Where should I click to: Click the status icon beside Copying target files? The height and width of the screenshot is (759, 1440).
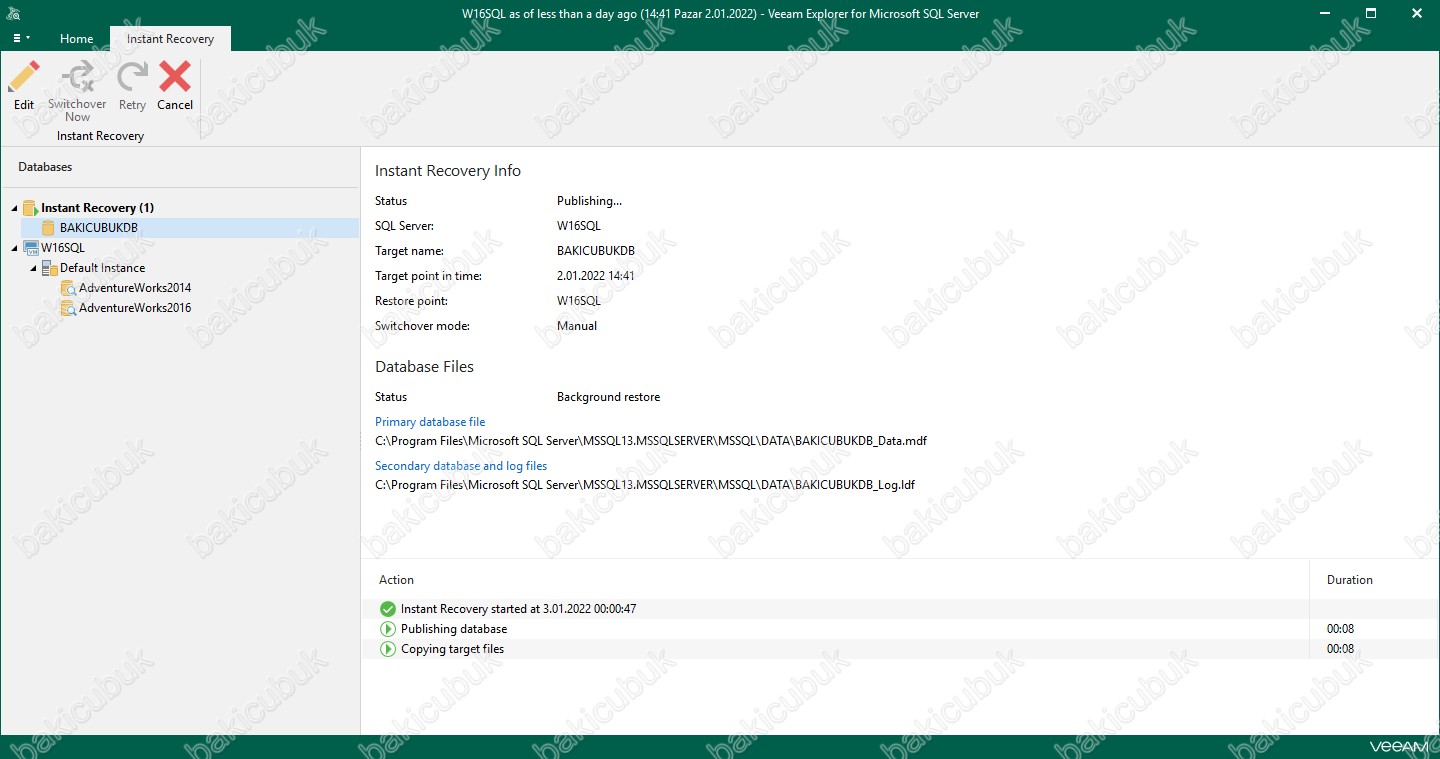(x=388, y=649)
